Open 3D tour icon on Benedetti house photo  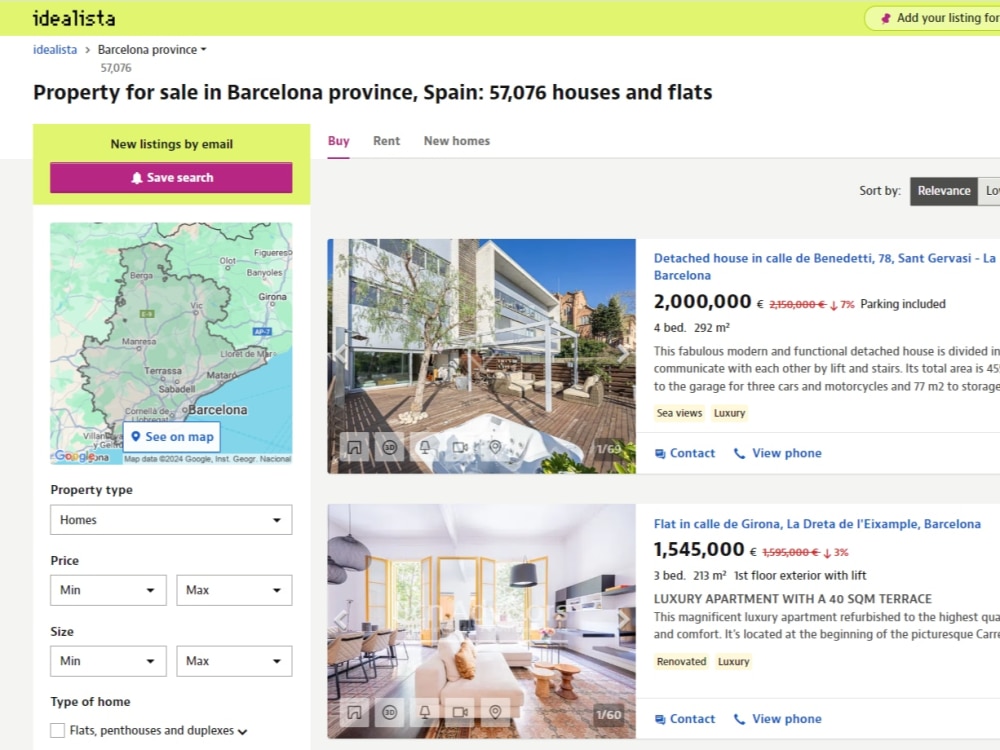(x=390, y=447)
